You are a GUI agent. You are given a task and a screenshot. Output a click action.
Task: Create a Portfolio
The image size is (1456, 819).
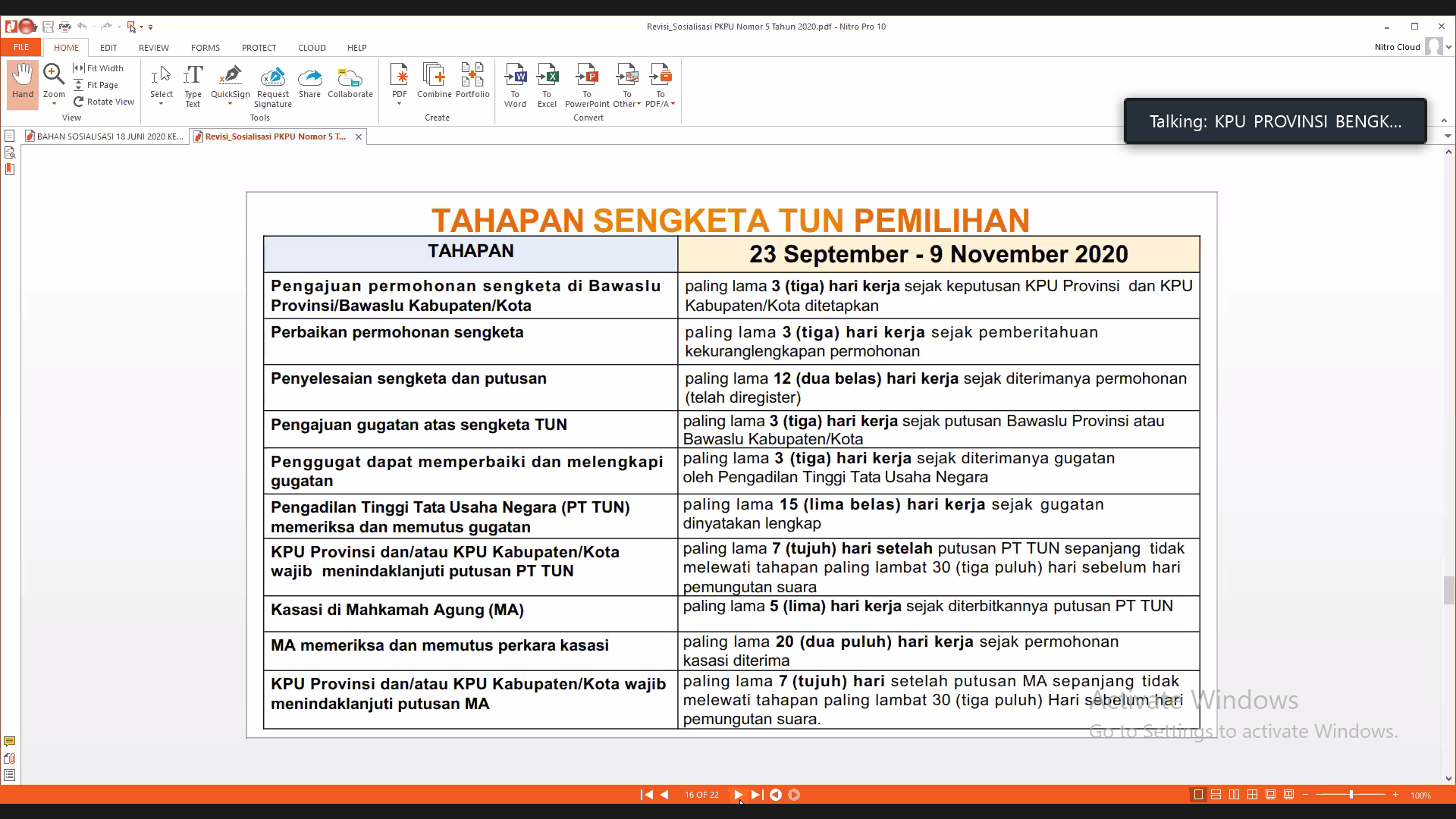472,82
